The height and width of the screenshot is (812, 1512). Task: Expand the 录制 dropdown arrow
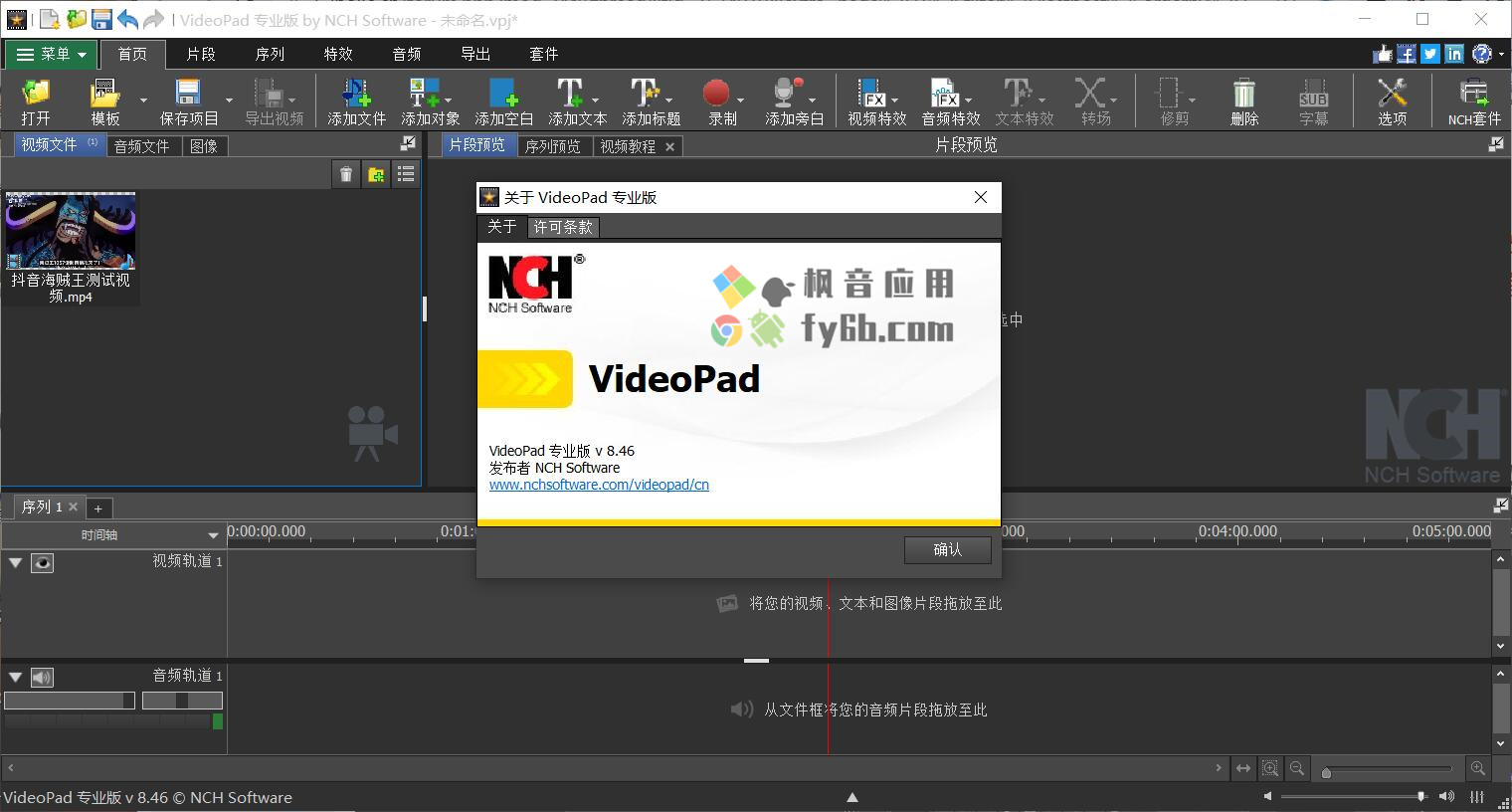click(x=740, y=100)
